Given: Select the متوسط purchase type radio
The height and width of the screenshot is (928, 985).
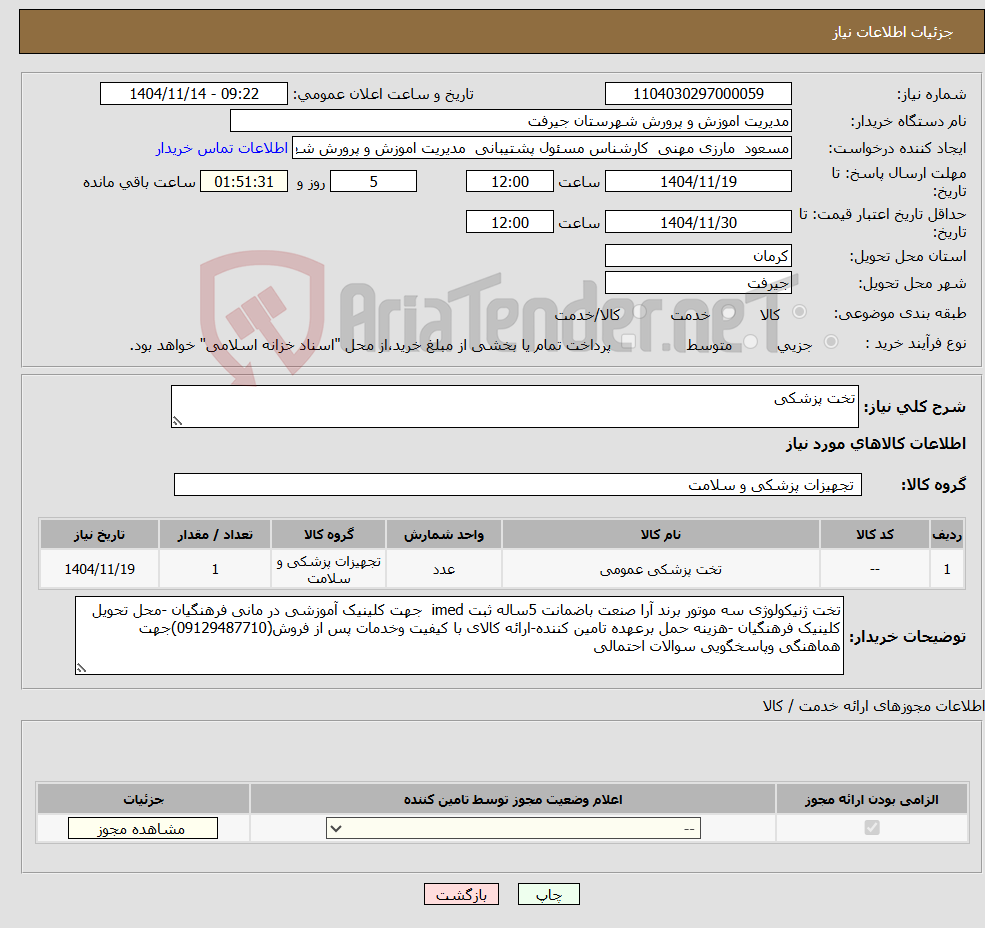Looking at the screenshot, I should pos(751,342).
